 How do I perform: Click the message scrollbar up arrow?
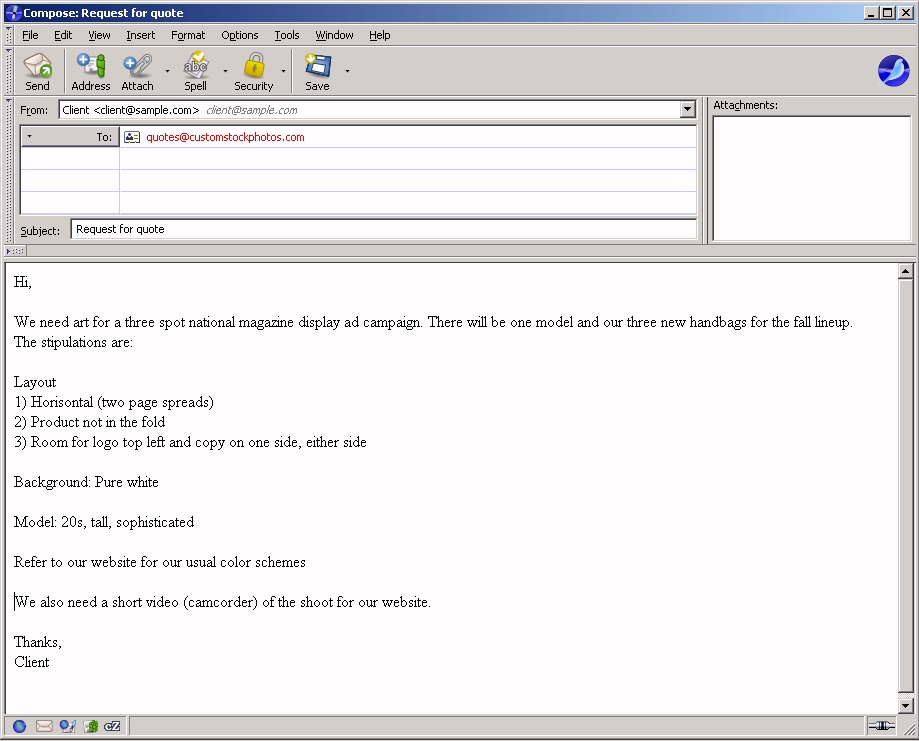pyautogui.click(x=905, y=271)
